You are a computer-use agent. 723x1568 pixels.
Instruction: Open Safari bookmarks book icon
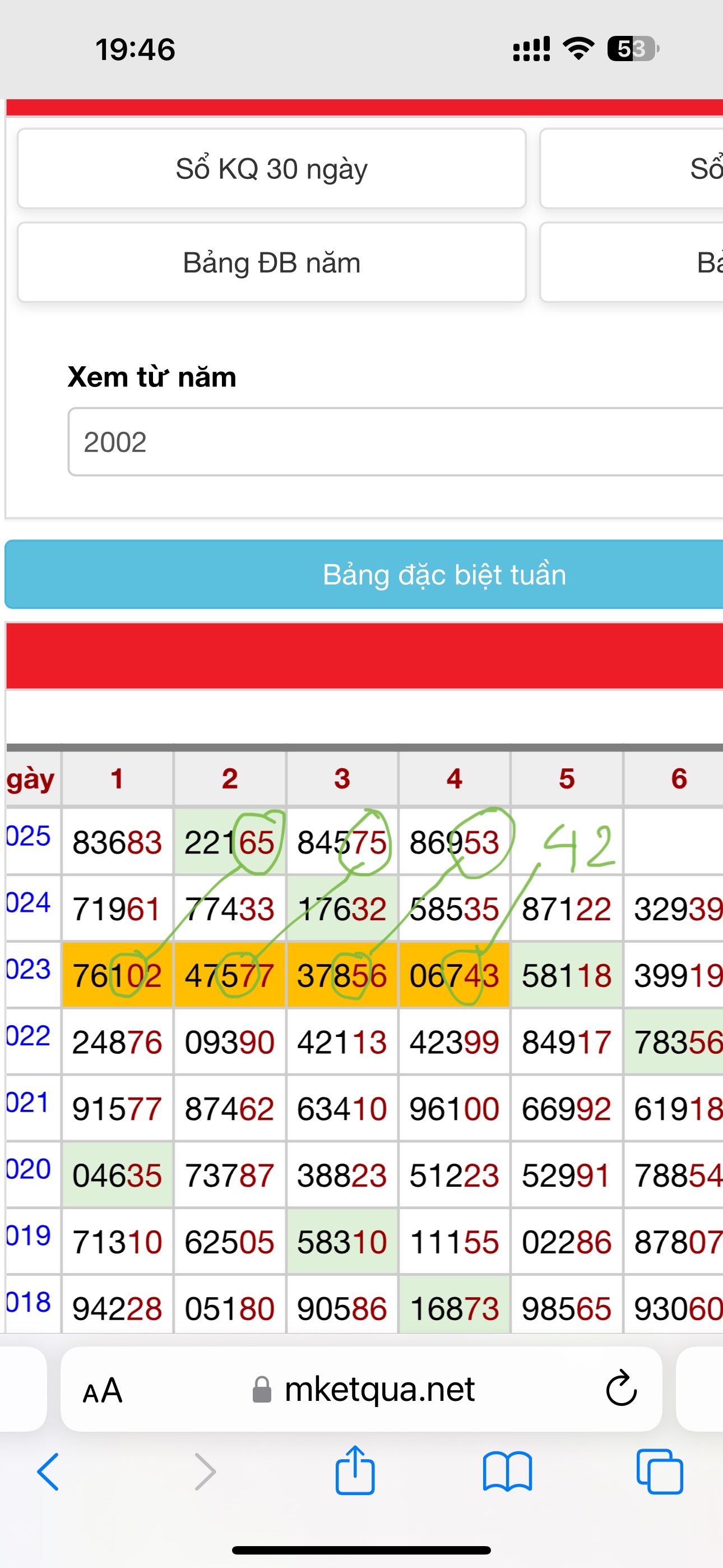(507, 1472)
